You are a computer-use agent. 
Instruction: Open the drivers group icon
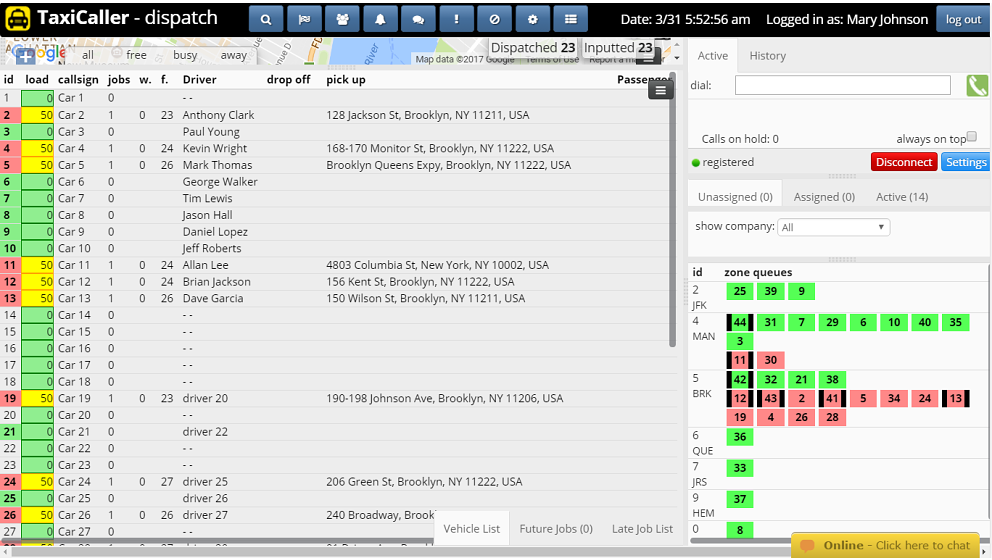[x=342, y=19]
